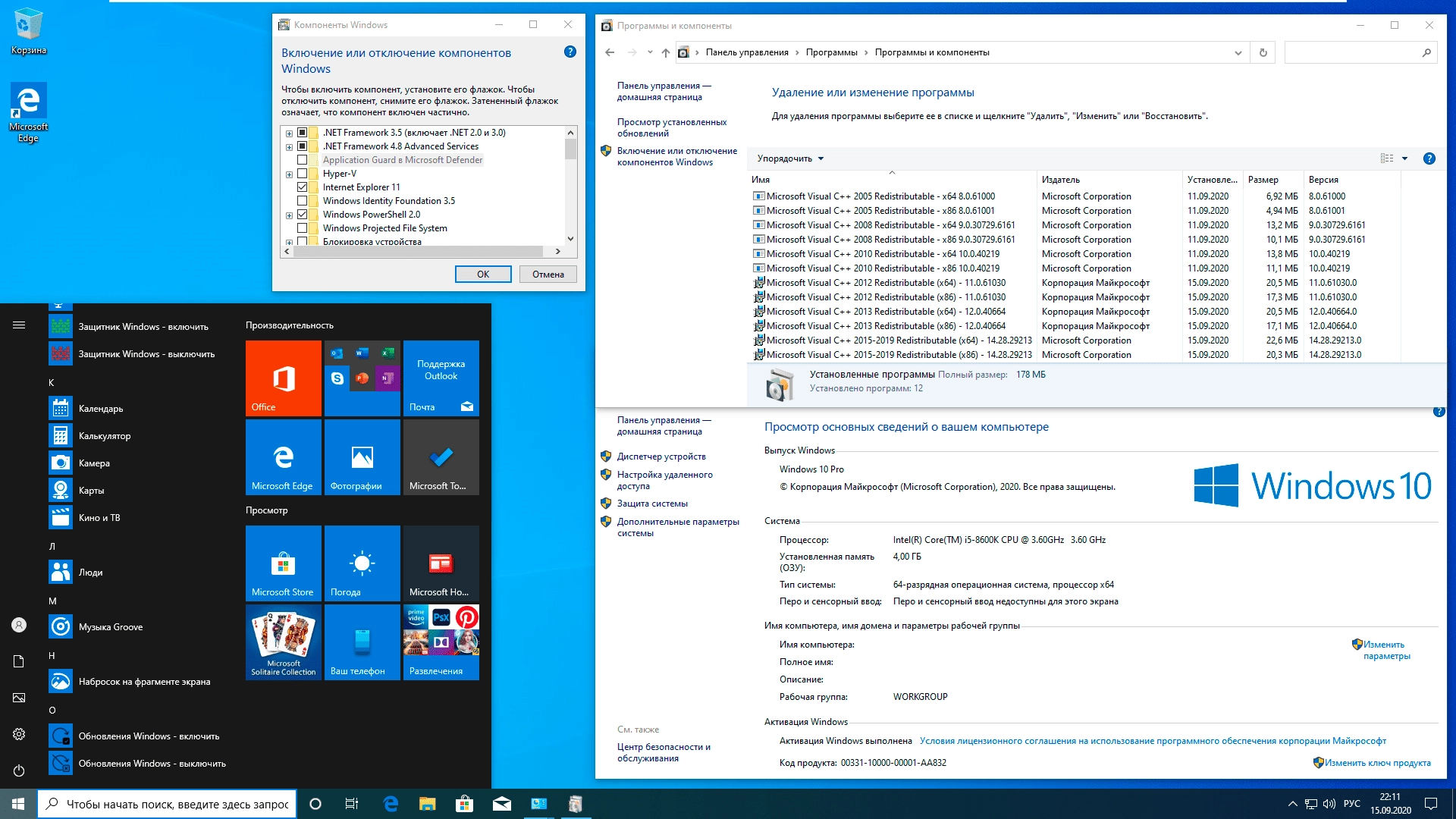This screenshot has width=1456, height=819.
Task: Click the Start menu user account icon
Action: coord(19,625)
